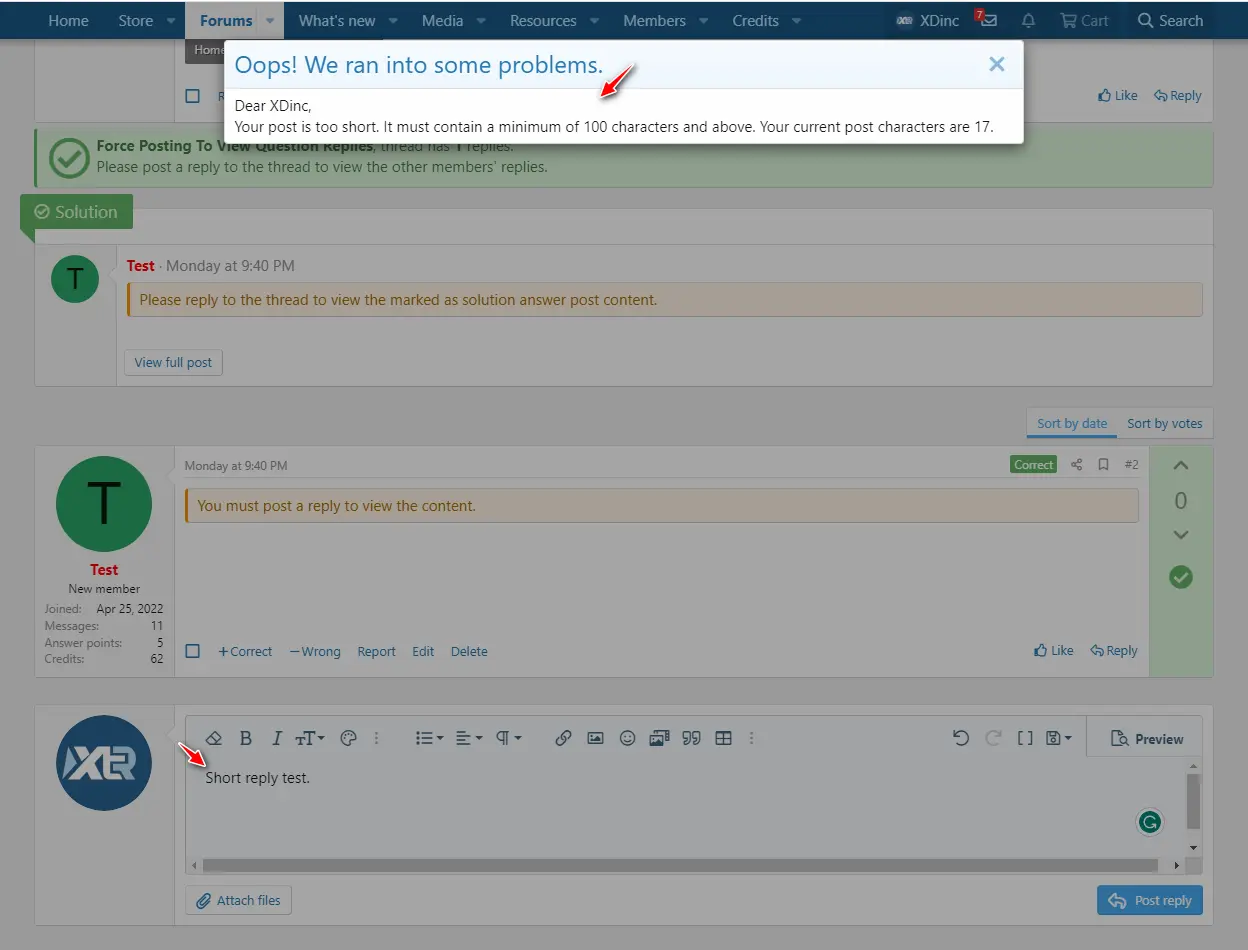Expand the Members menu arrow
The height and width of the screenshot is (950, 1248).
704,20
